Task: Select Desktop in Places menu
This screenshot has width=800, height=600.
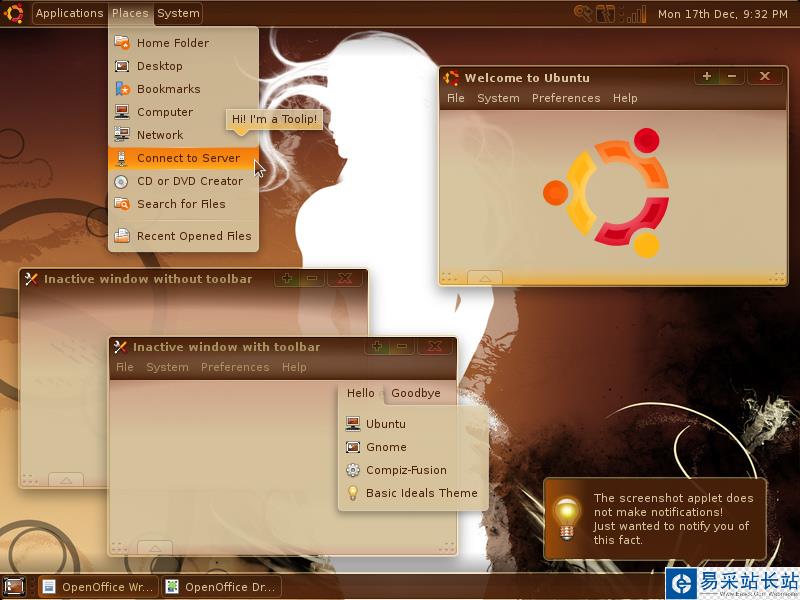Action: [x=183, y=66]
